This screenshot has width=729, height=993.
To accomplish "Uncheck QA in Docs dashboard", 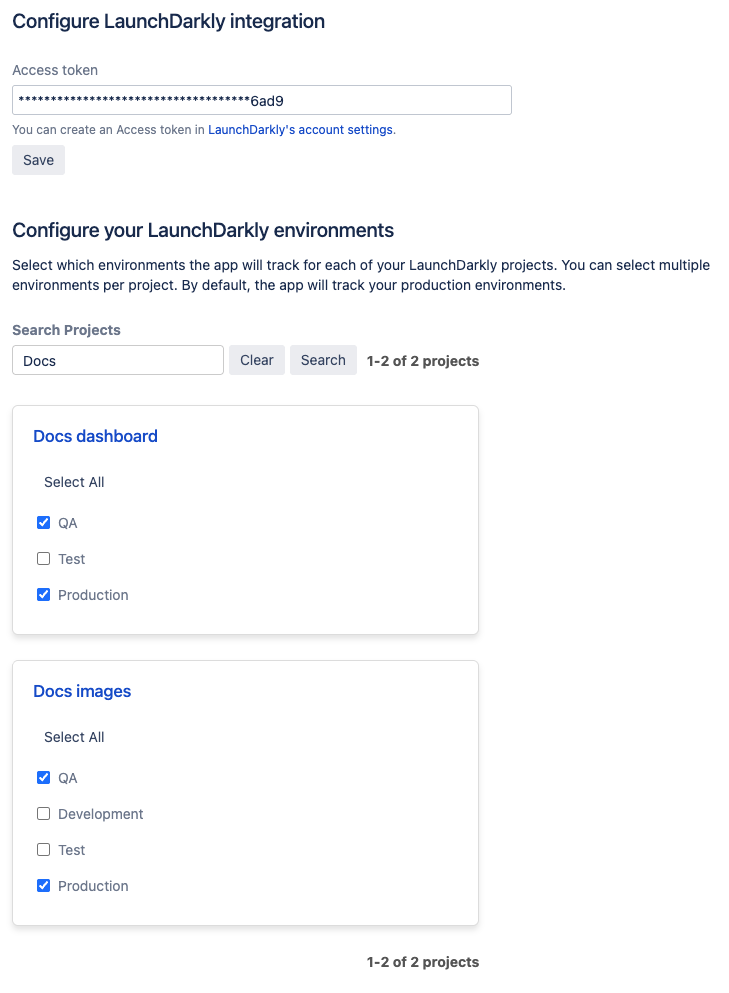I will tap(43, 522).
